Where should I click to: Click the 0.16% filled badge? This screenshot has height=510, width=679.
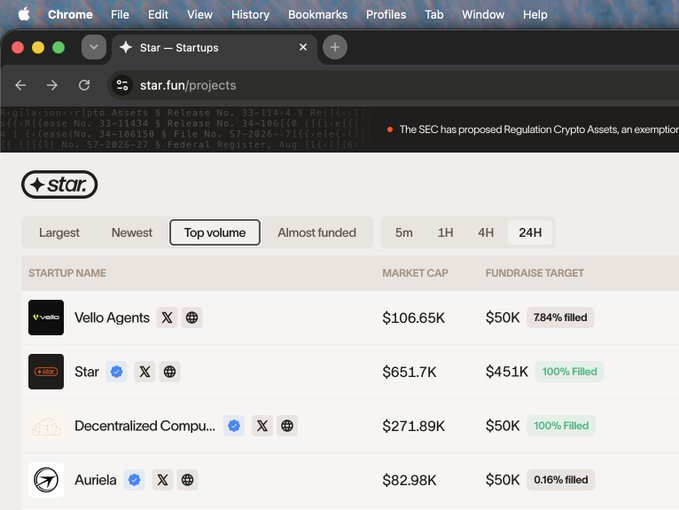(x=561, y=480)
